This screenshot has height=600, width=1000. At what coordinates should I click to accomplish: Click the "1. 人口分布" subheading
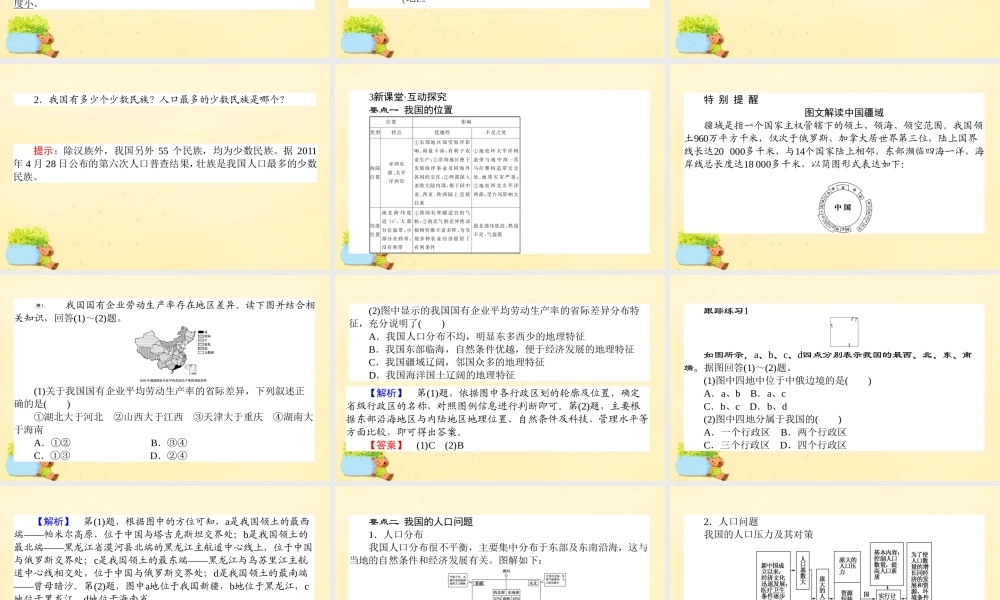coord(395,534)
